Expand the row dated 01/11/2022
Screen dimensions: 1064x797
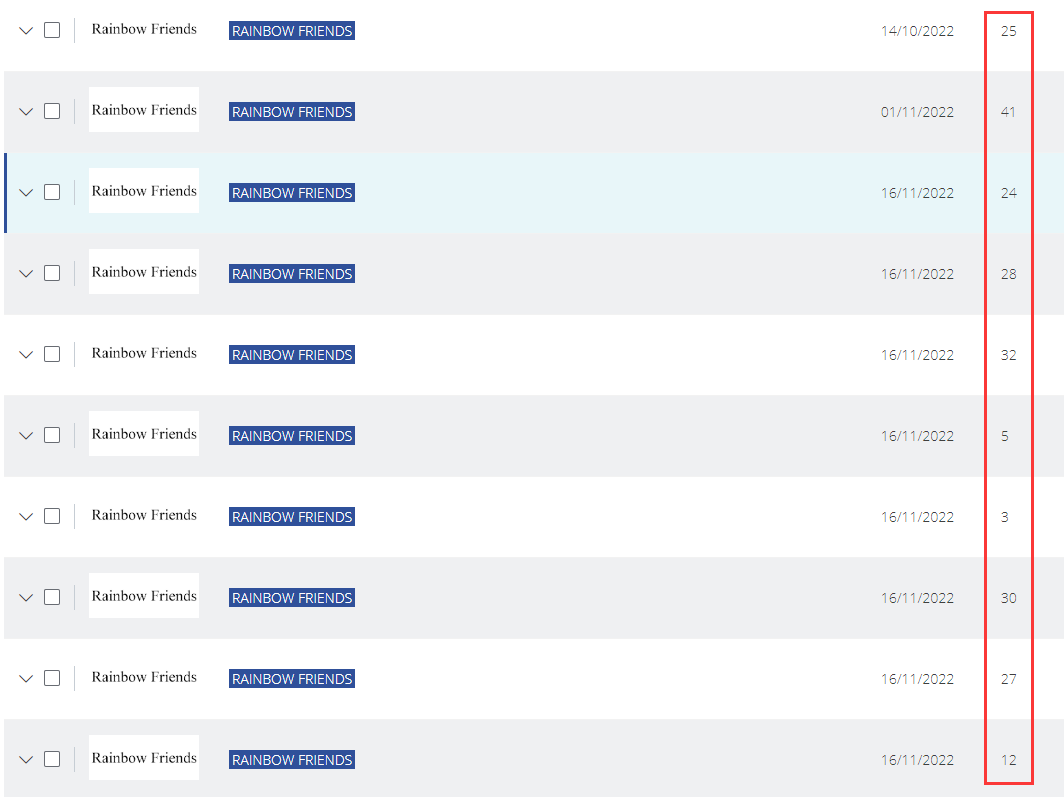coord(26,111)
